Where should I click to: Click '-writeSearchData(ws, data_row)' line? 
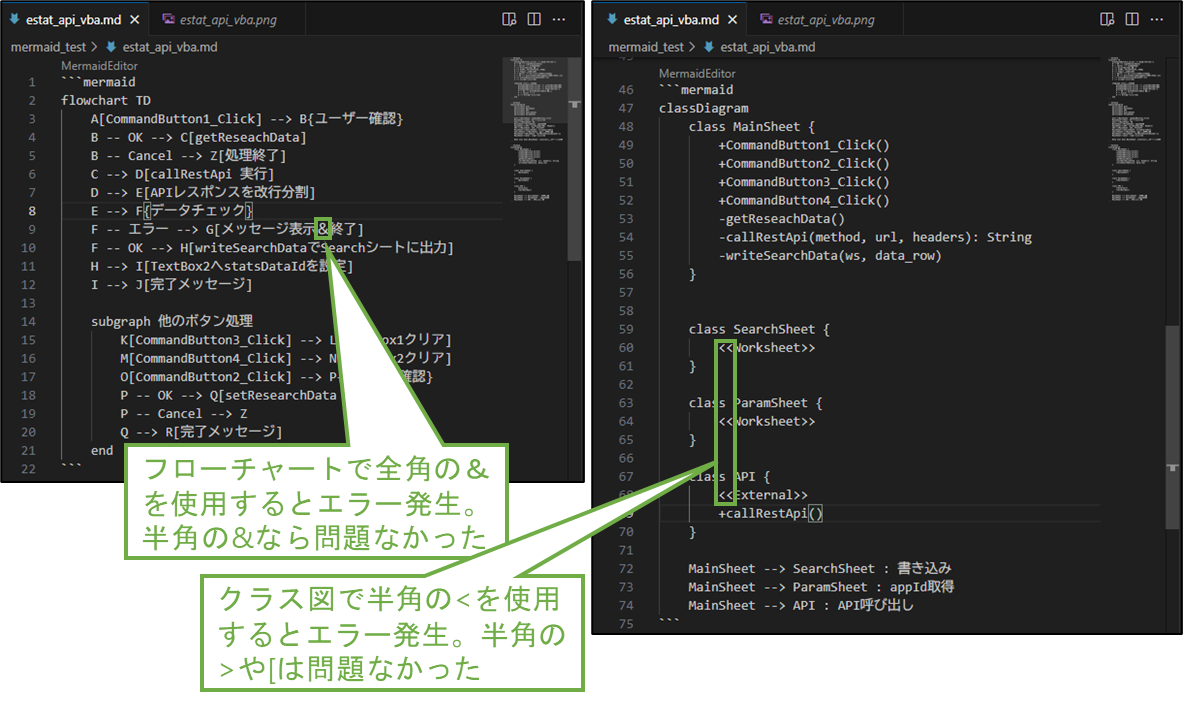[x=830, y=256]
